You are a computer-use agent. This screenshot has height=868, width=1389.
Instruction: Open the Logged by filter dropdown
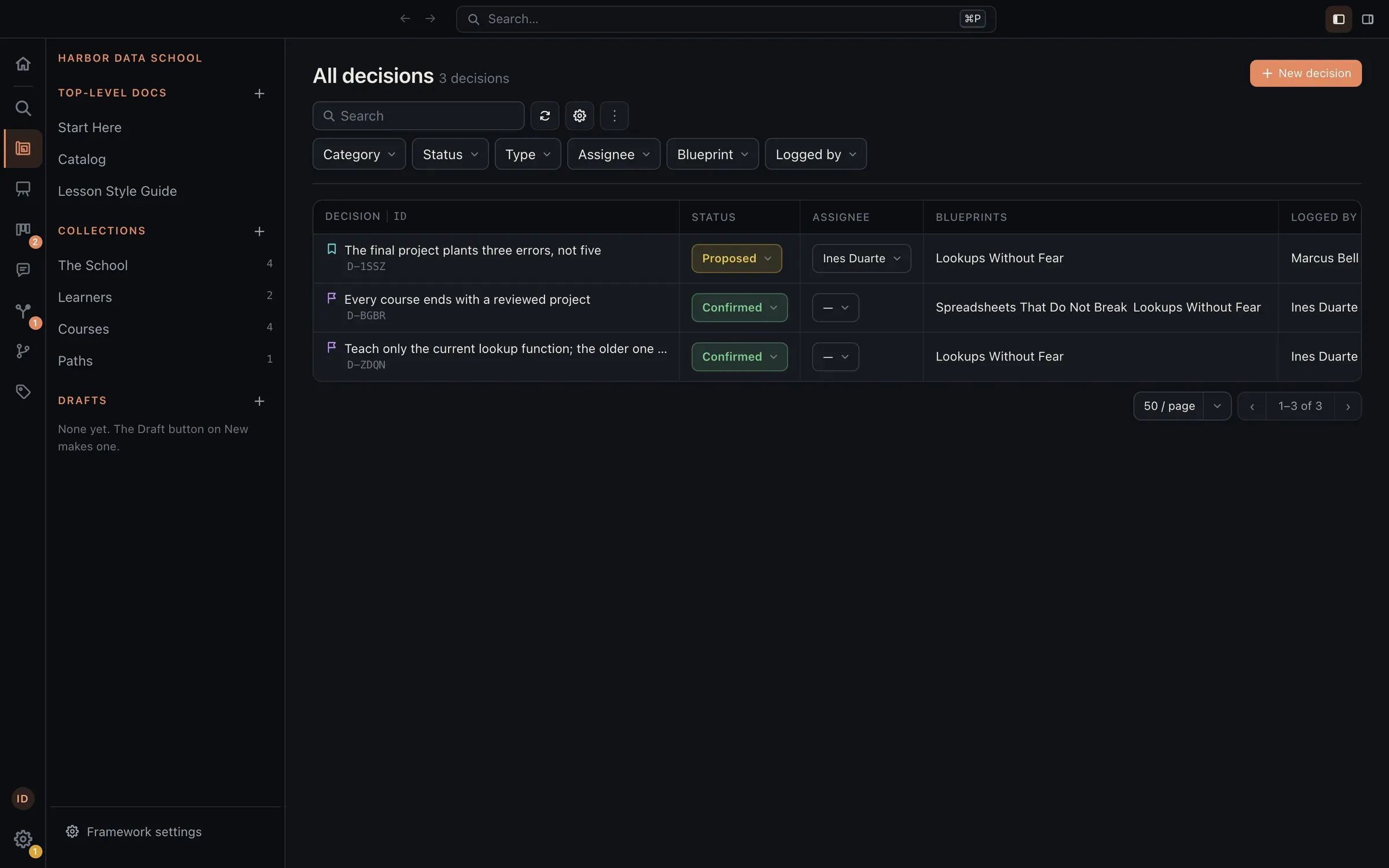pos(815,154)
